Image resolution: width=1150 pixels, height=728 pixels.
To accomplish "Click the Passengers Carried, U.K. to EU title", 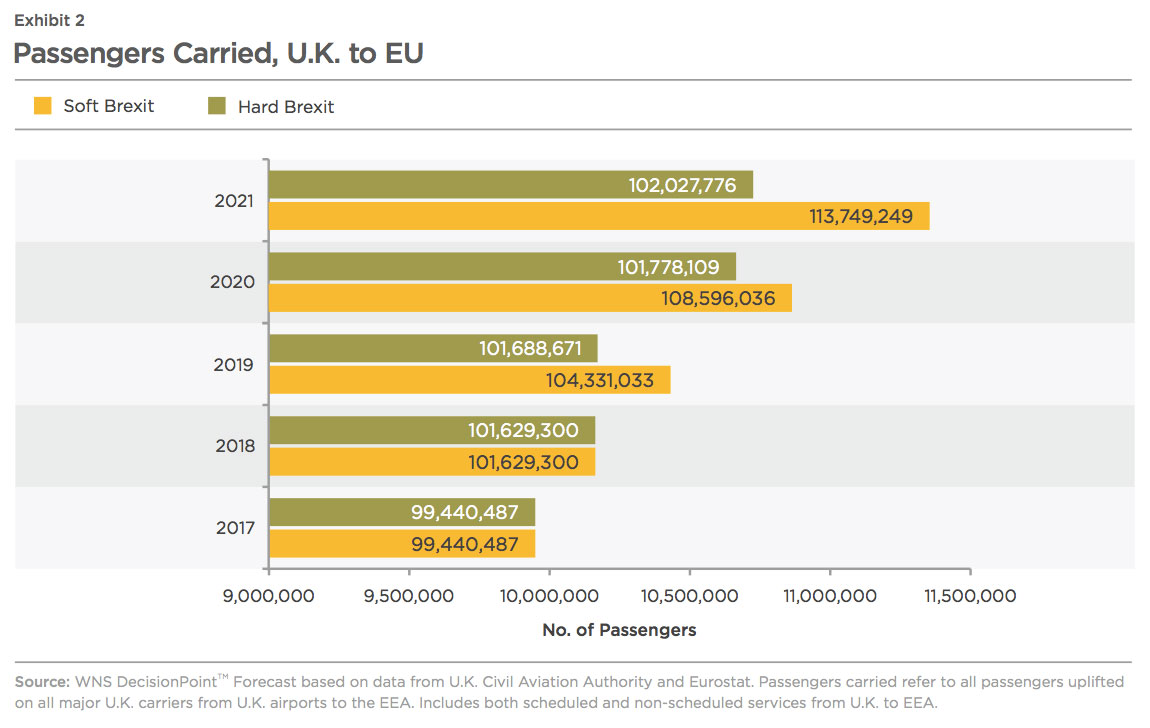I will click(219, 54).
